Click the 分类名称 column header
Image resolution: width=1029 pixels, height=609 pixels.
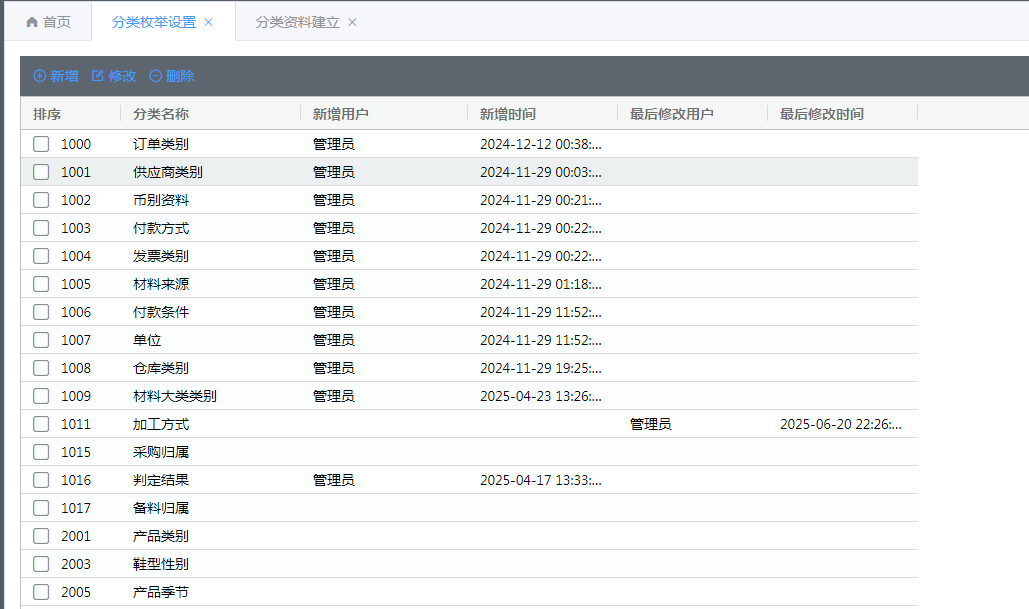[161, 114]
